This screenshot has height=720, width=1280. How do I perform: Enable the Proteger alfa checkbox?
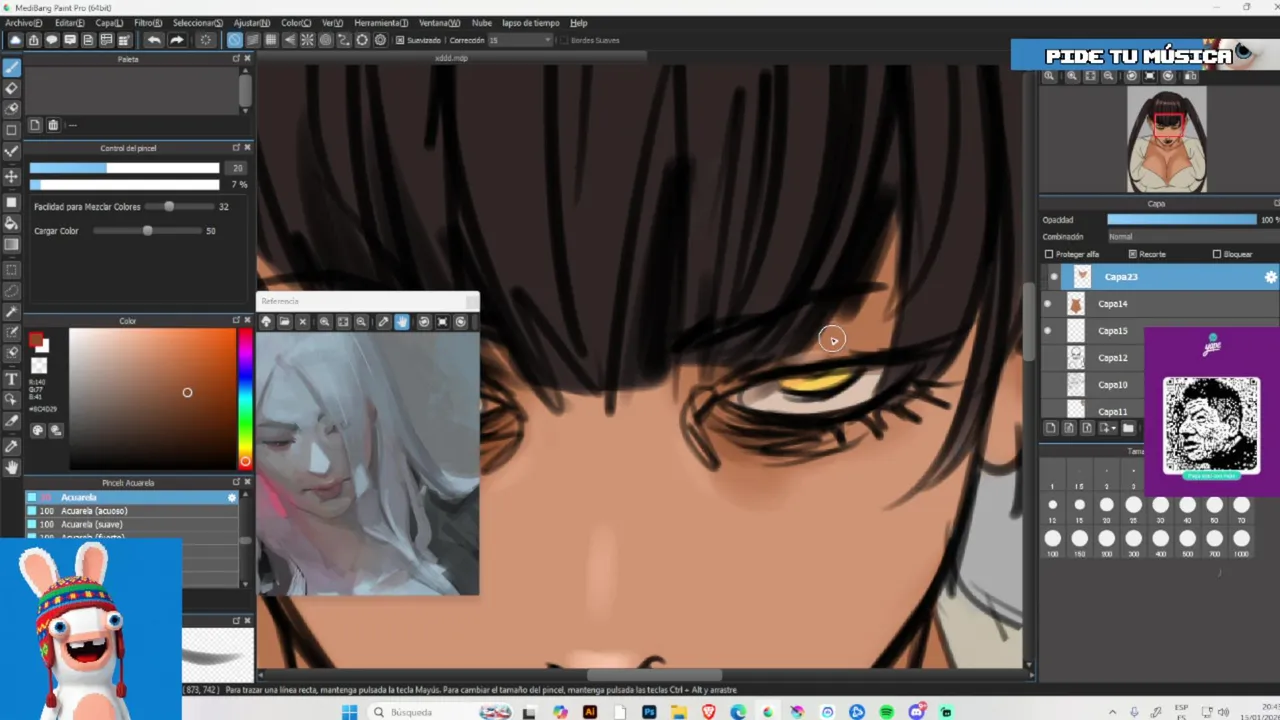(x=1048, y=254)
